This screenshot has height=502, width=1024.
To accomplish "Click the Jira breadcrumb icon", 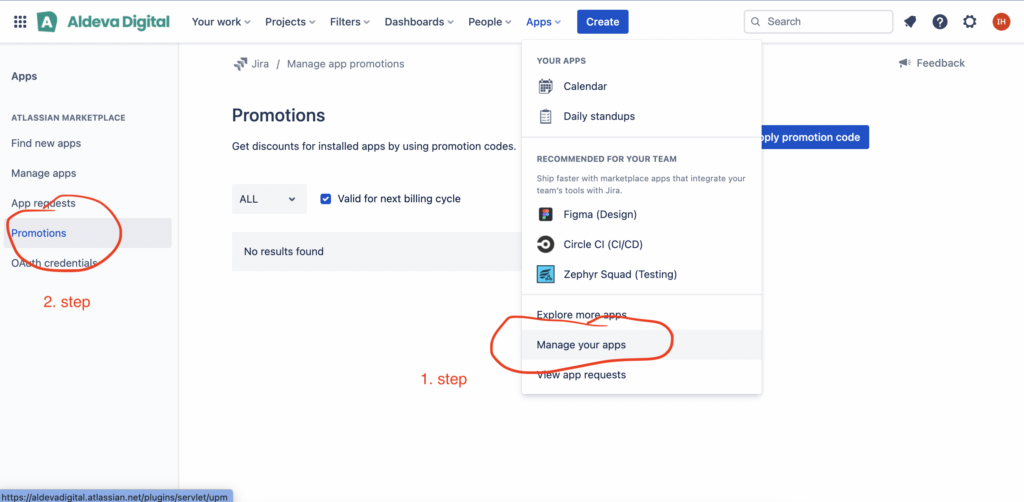I will (x=240, y=64).
